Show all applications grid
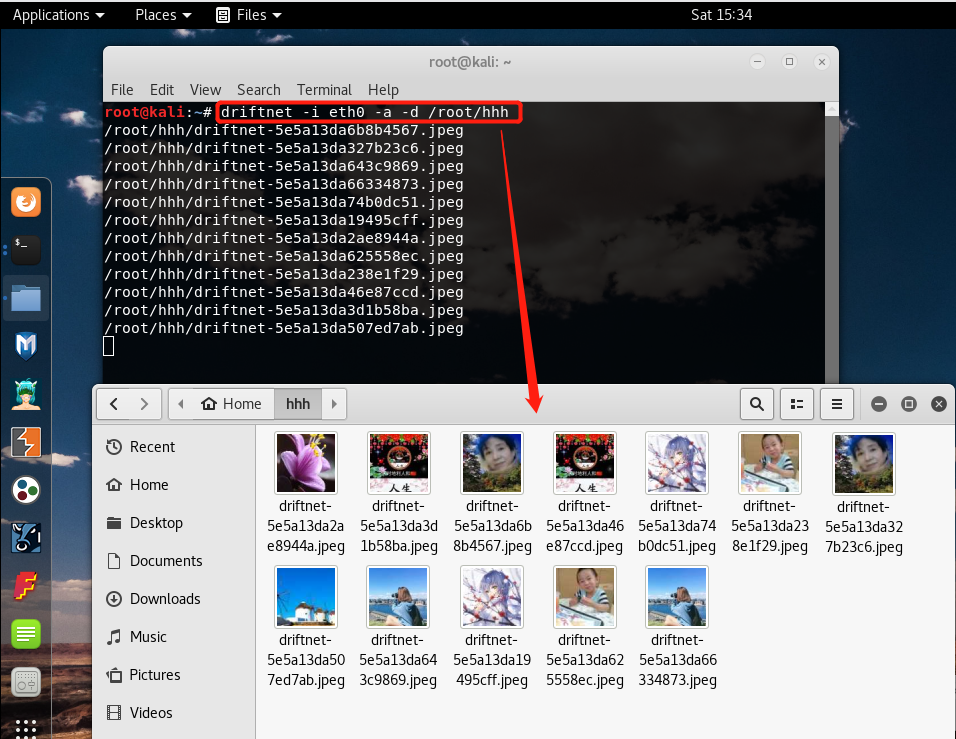Image resolution: width=956 pixels, height=739 pixels. (26, 727)
